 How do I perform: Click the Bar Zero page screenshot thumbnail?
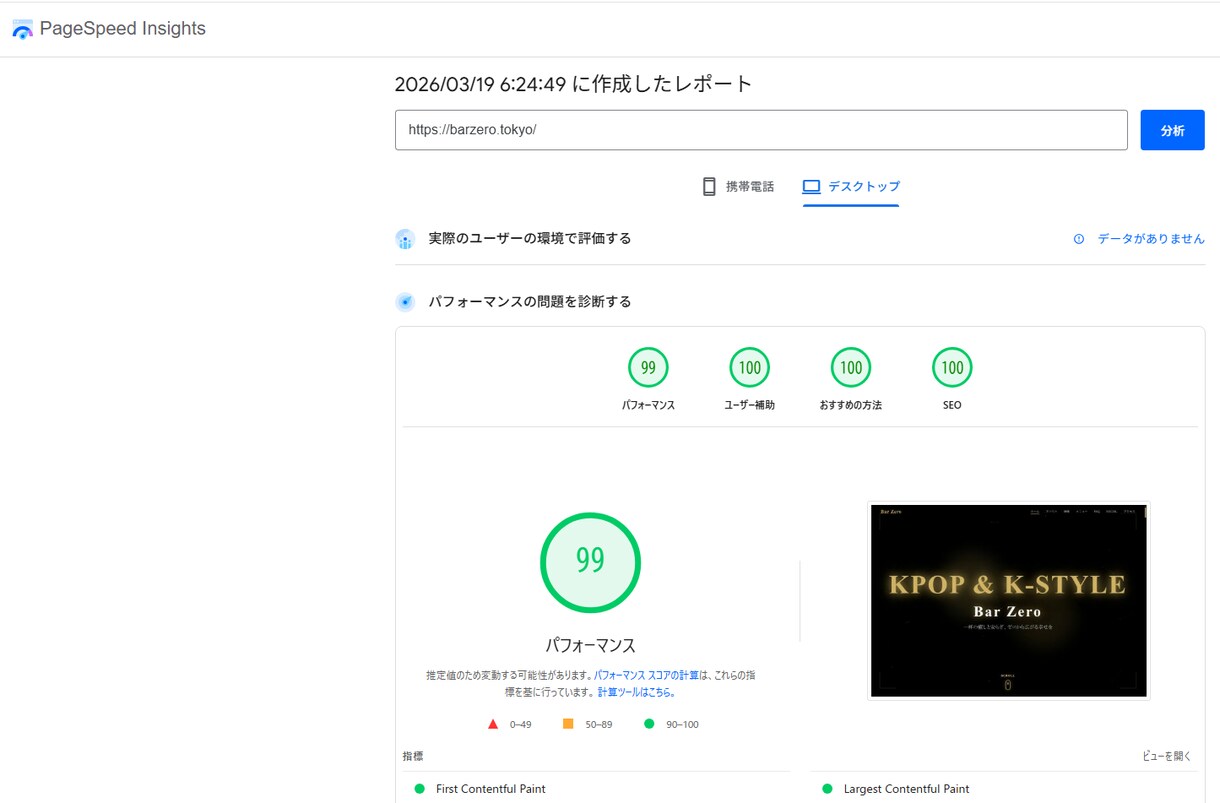click(1009, 600)
